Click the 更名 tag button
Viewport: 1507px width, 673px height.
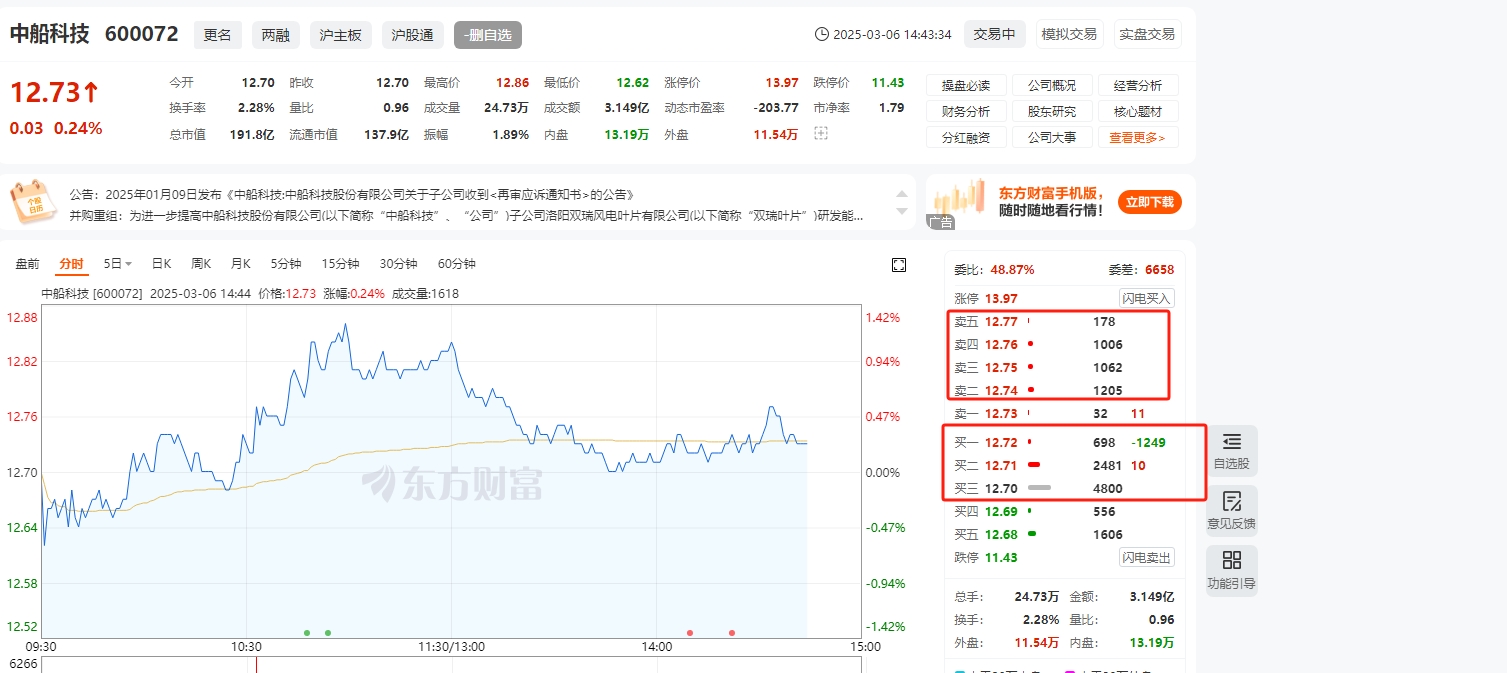coord(217,35)
